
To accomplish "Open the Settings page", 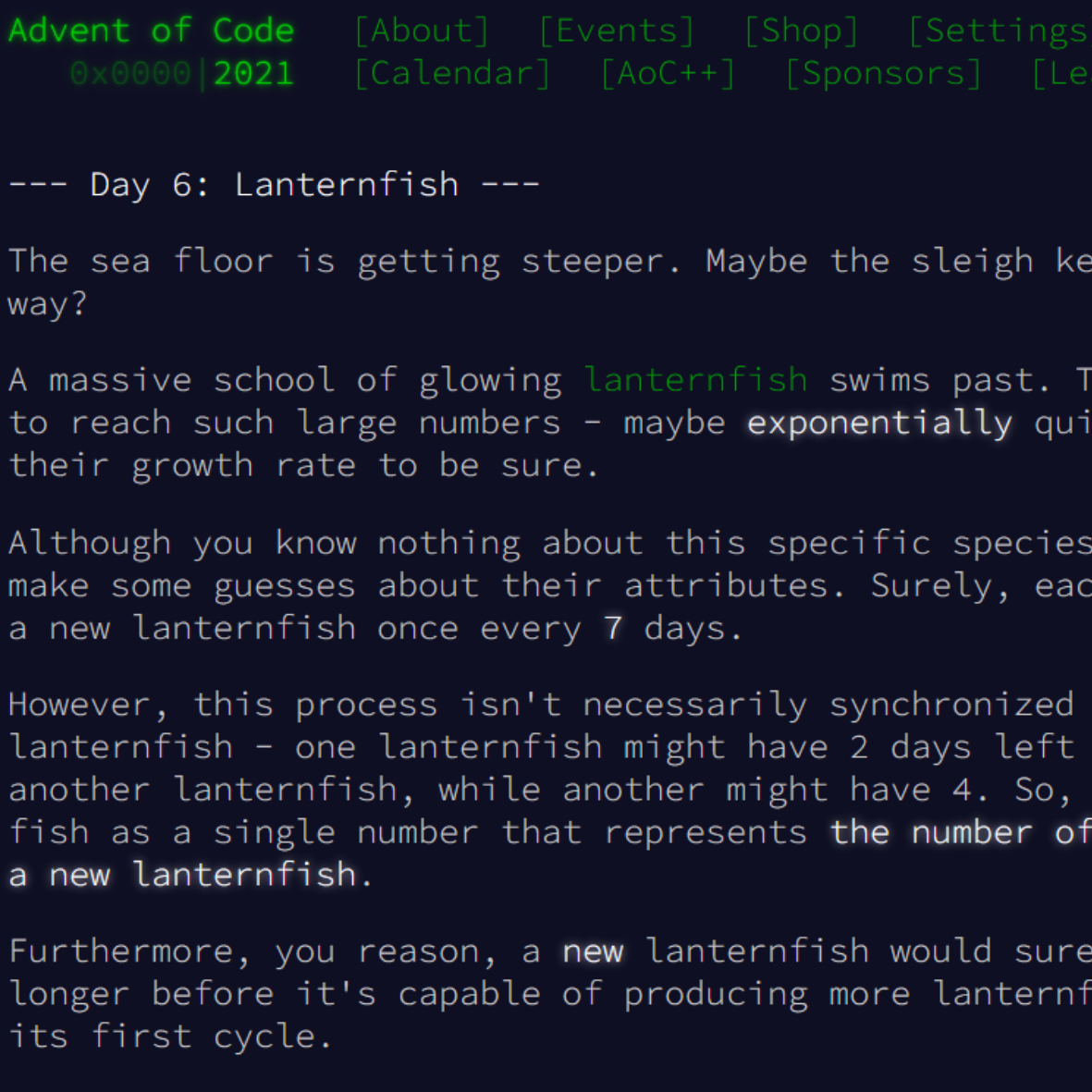I will pos(999,31).
